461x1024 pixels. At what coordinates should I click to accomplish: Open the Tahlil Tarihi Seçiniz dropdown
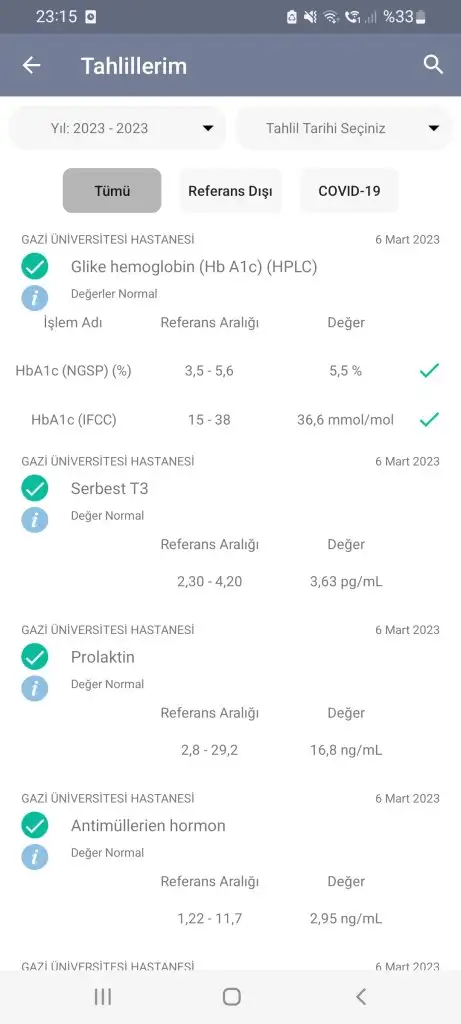click(344, 128)
